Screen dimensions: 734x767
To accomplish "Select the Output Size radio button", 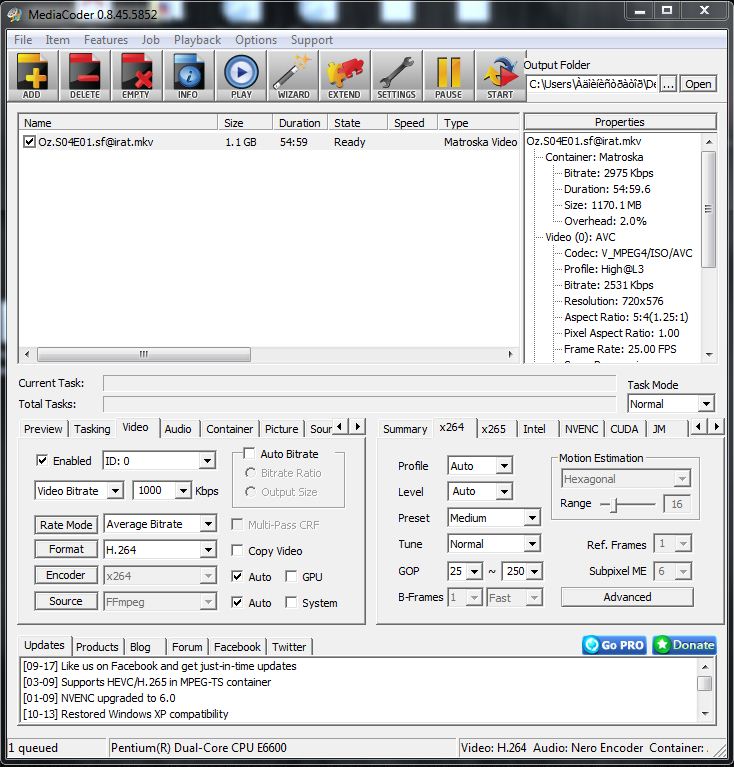I will [x=250, y=492].
